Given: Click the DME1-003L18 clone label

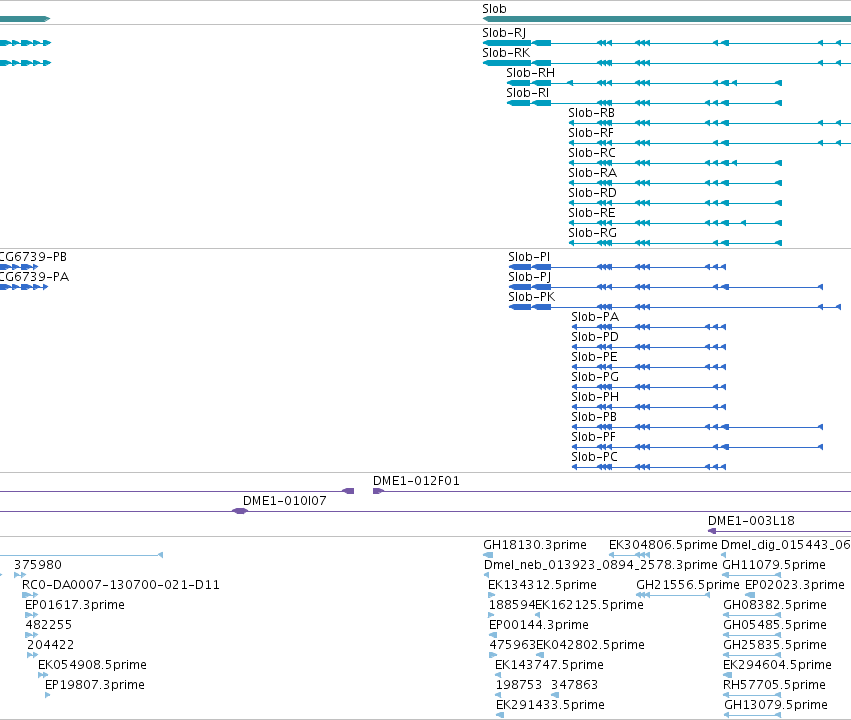Looking at the screenshot, I should pos(751,521).
